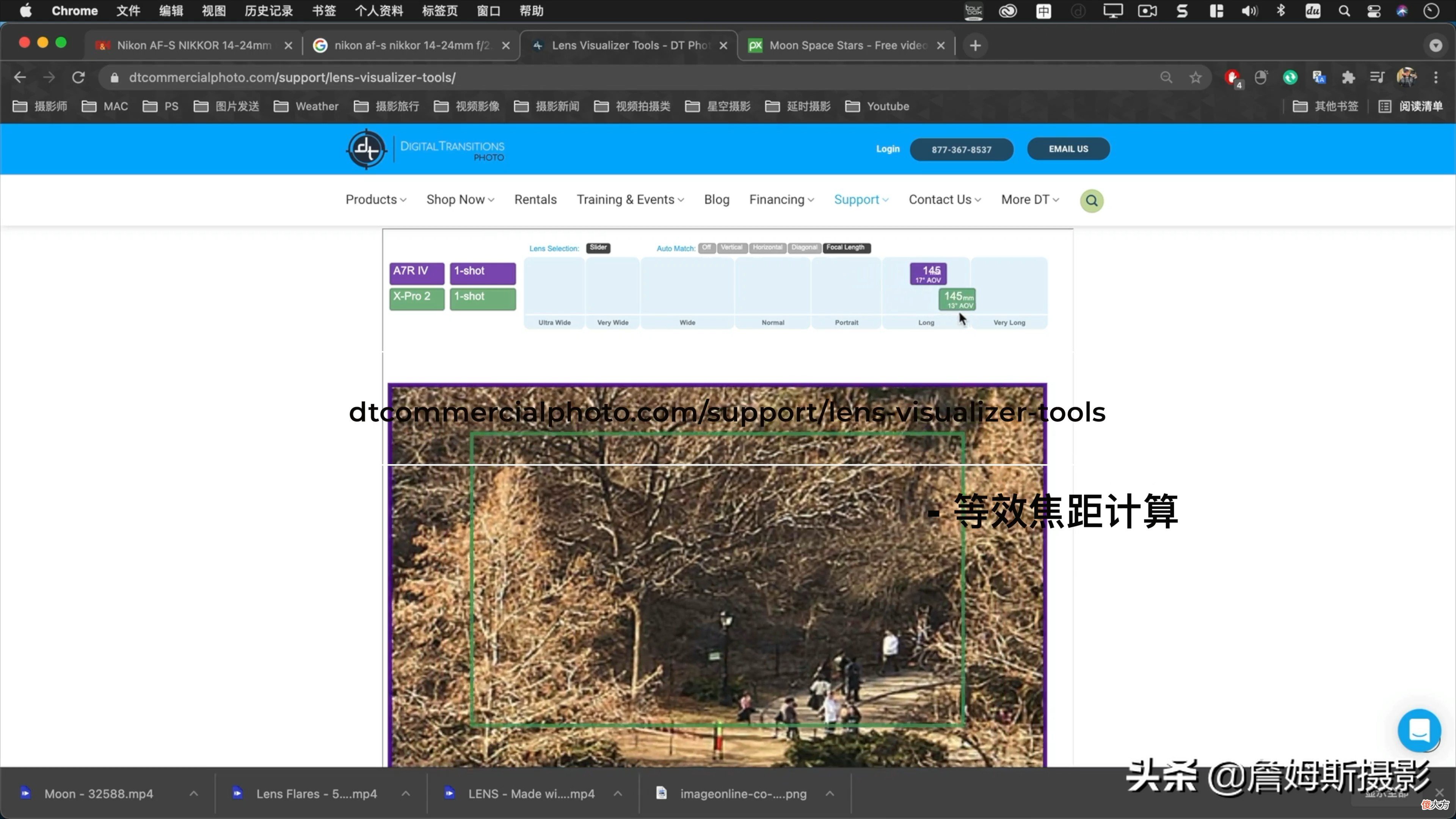Open the Chrome profile avatar
The height and width of the screenshot is (819, 1456).
[x=1406, y=77]
